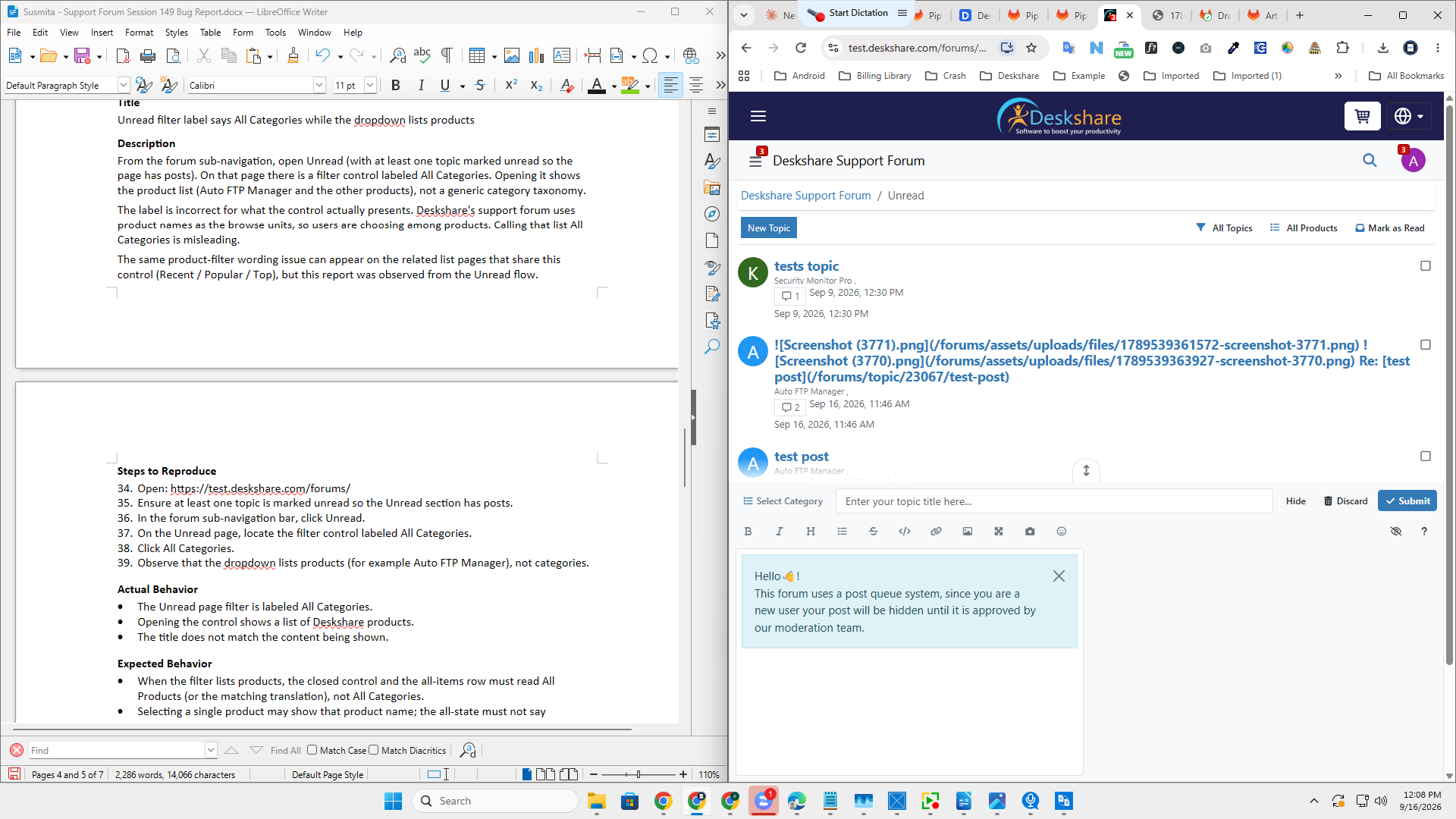Check the Screenshot (3771).png topic box

tap(1426, 345)
